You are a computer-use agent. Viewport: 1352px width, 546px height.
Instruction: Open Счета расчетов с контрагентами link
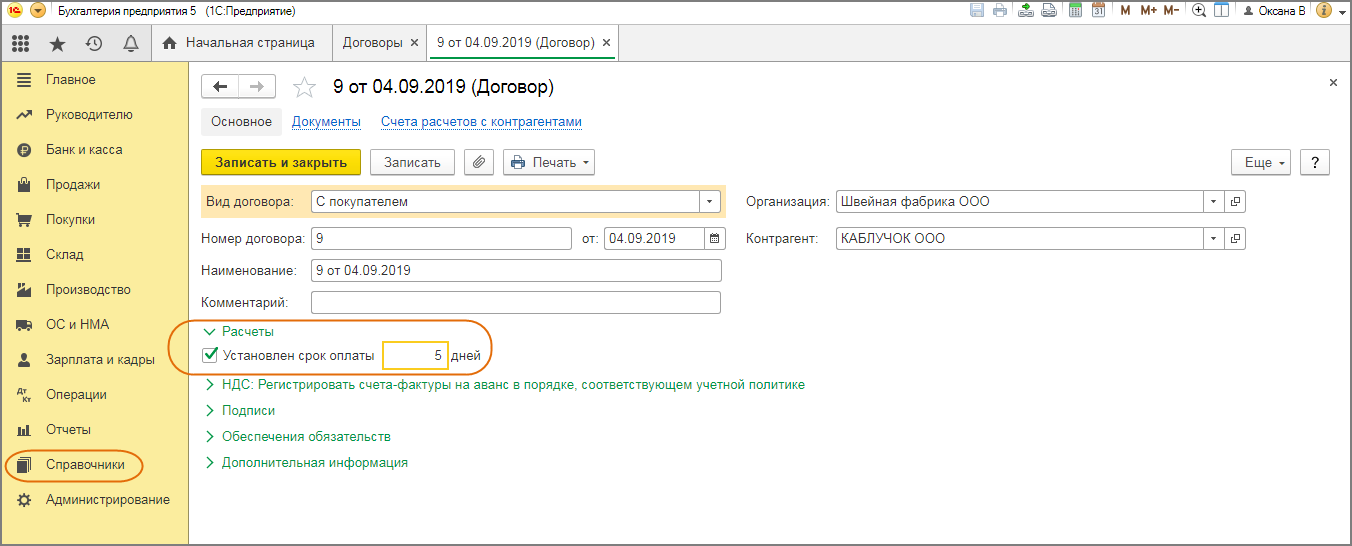481,122
